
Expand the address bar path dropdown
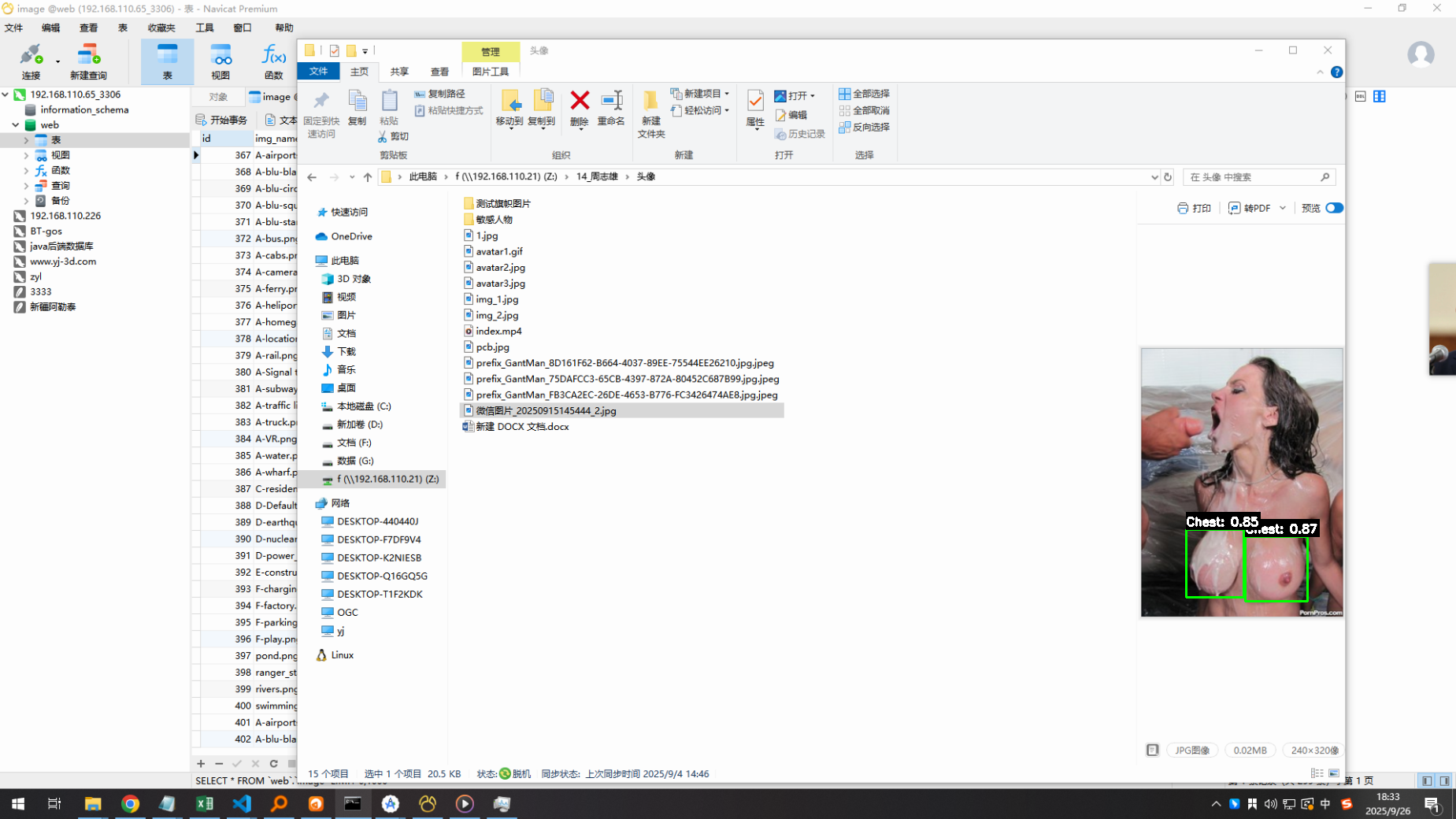[1154, 177]
